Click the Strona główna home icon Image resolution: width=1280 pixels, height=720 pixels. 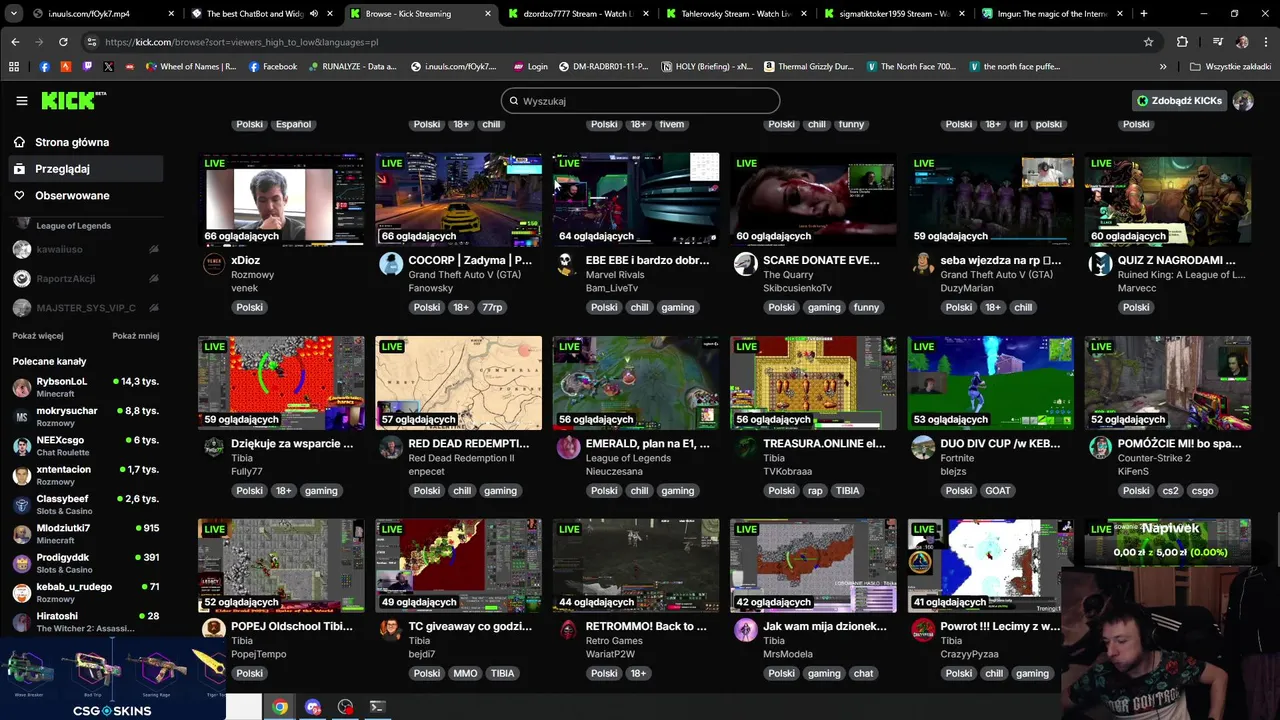[19, 142]
